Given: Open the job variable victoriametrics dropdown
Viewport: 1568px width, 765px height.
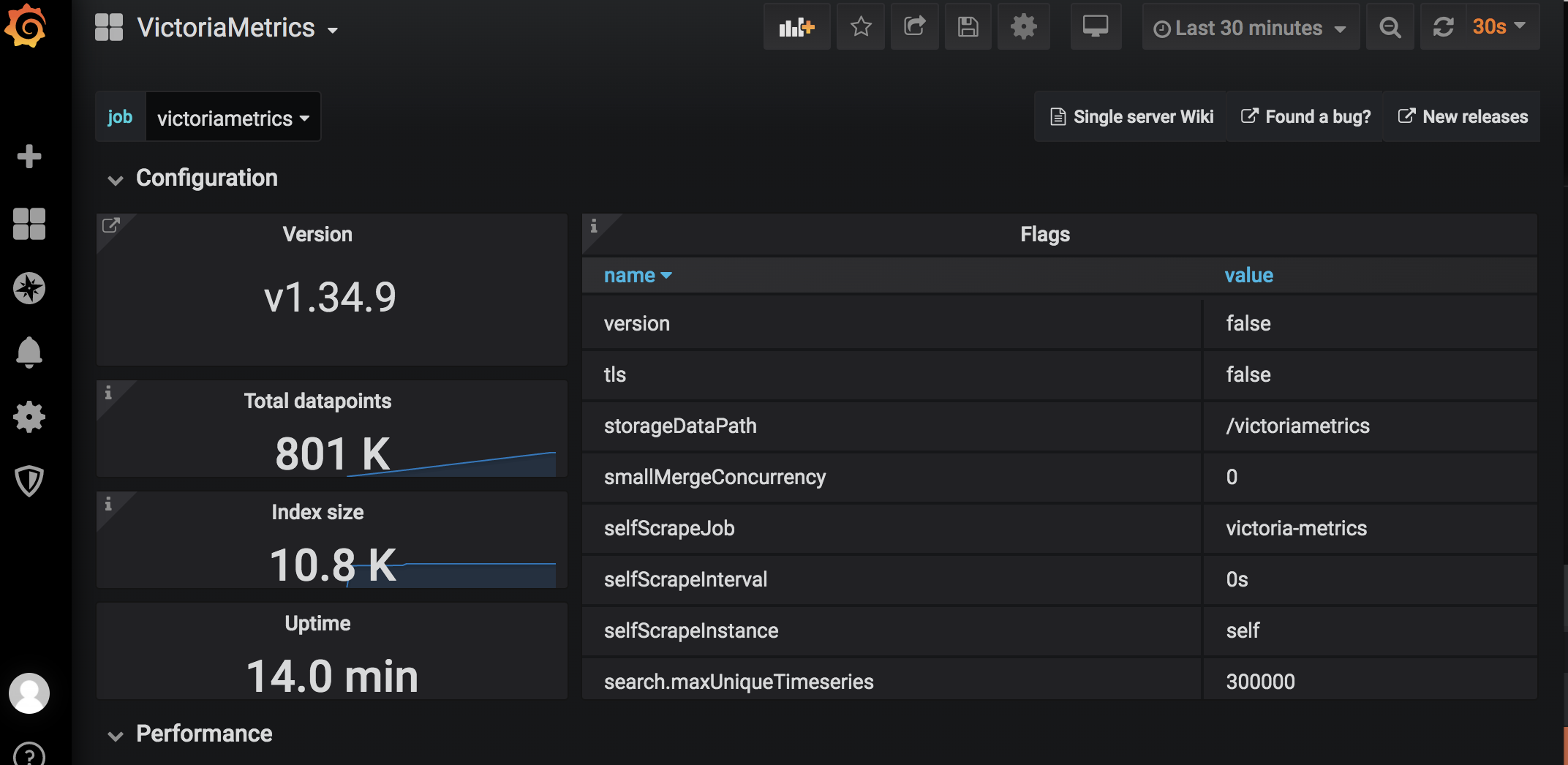Looking at the screenshot, I should 233,117.
